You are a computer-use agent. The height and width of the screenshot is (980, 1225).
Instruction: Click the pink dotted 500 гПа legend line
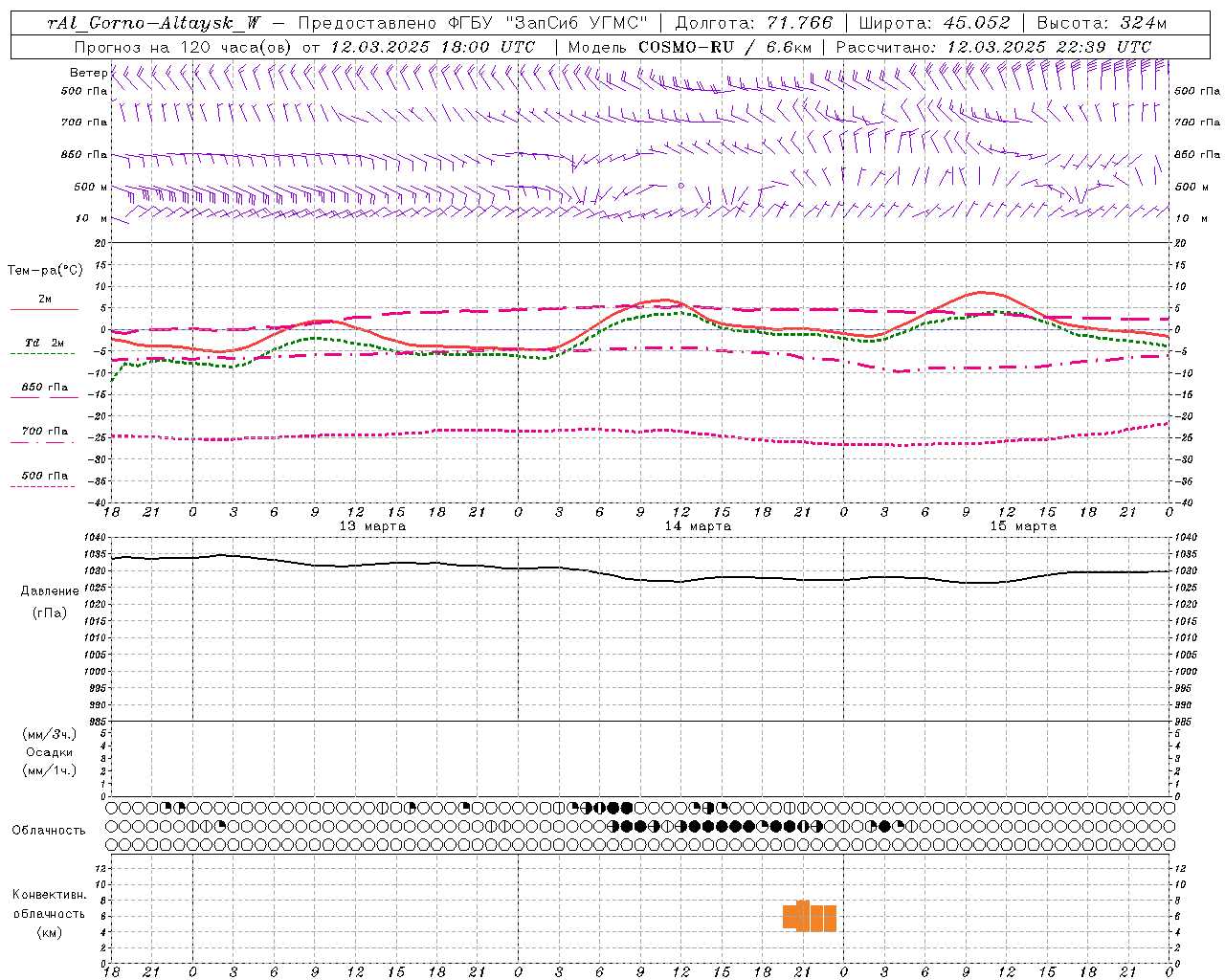[42, 486]
